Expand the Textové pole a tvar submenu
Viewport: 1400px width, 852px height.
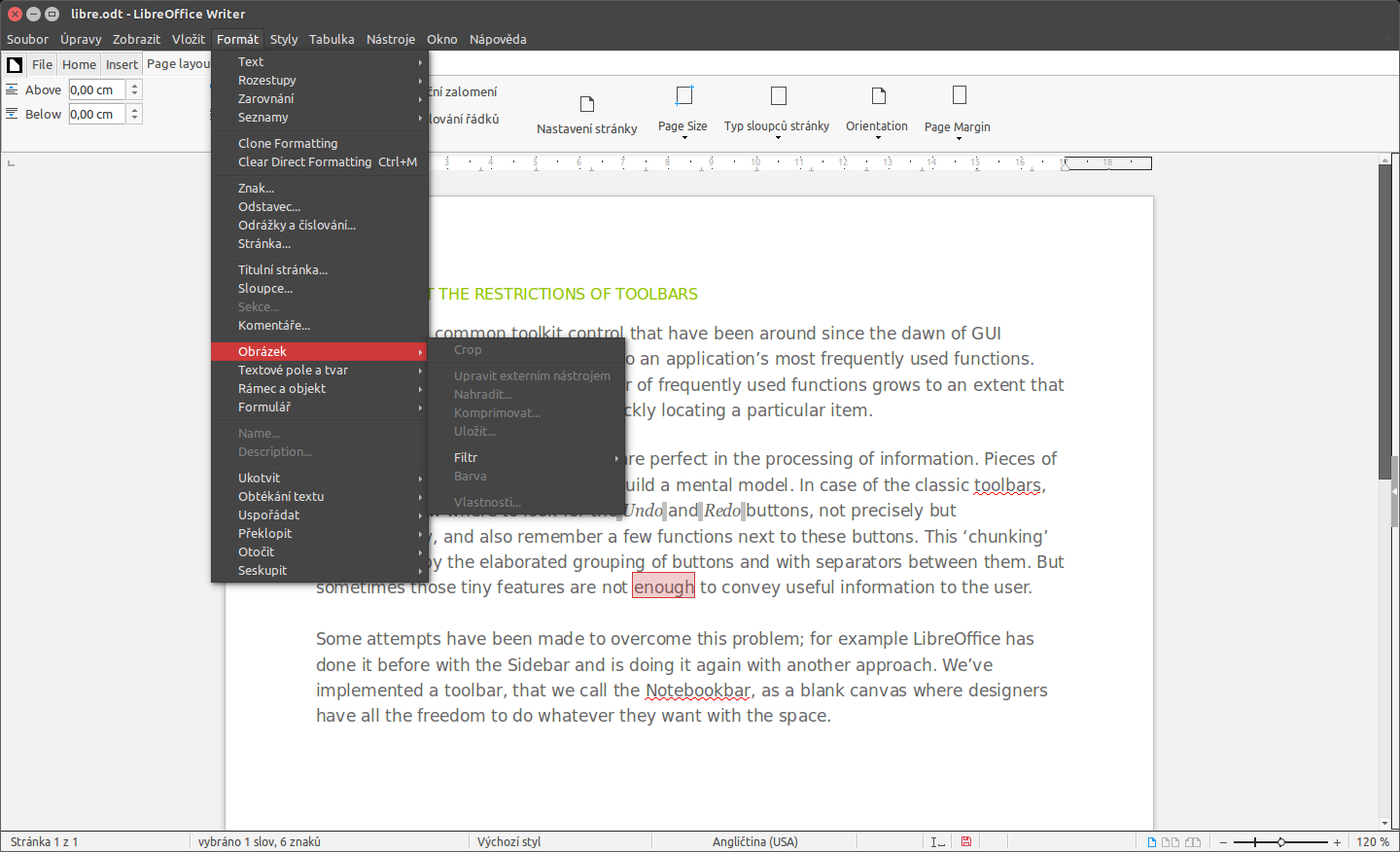320,371
